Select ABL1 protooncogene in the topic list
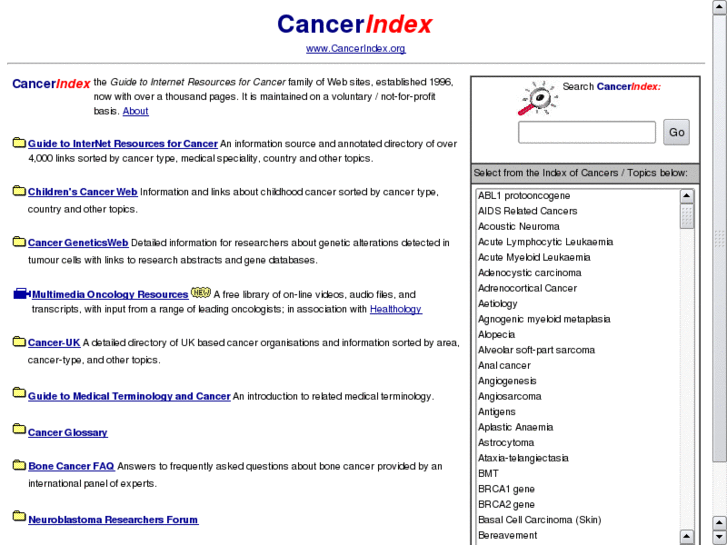The height and width of the screenshot is (545, 727). tap(577, 196)
